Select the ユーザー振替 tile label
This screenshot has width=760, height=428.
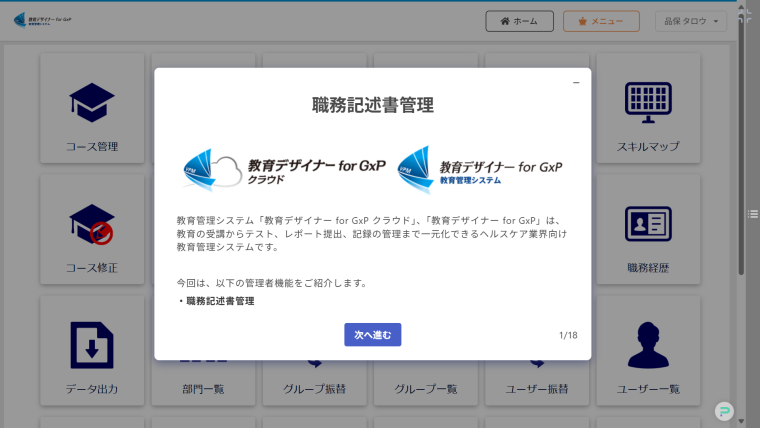coord(537,389)
